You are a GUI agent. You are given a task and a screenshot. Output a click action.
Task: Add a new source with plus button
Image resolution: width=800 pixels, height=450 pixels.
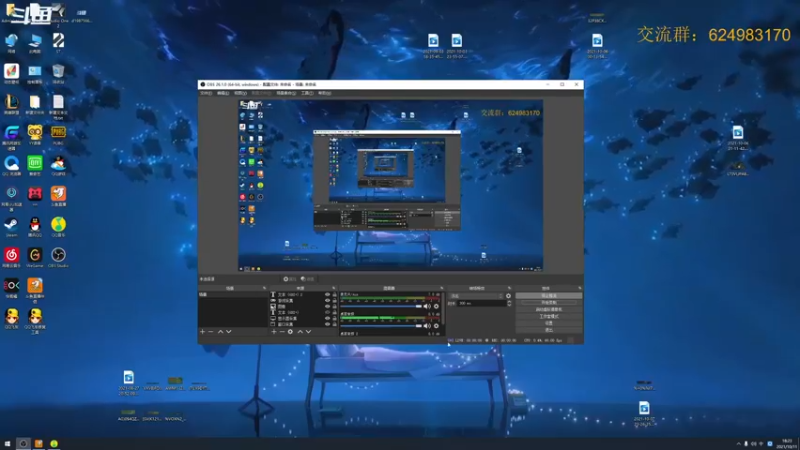click(x=274, y=332)
